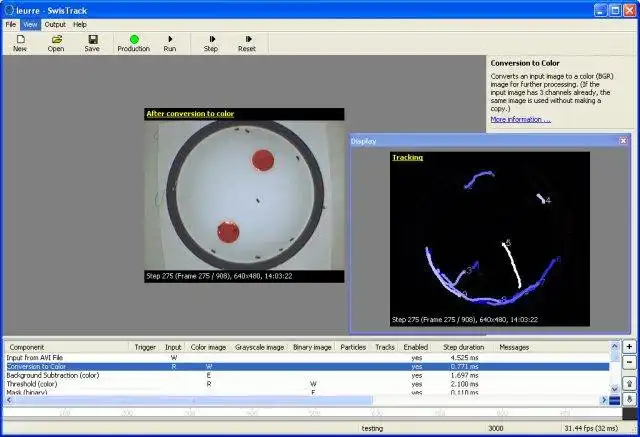
Task: Open the Help menu
Action: [x=80, y=24]
